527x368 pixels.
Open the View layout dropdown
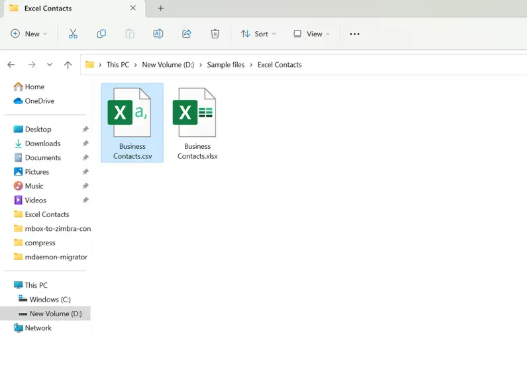click(312, 34)
